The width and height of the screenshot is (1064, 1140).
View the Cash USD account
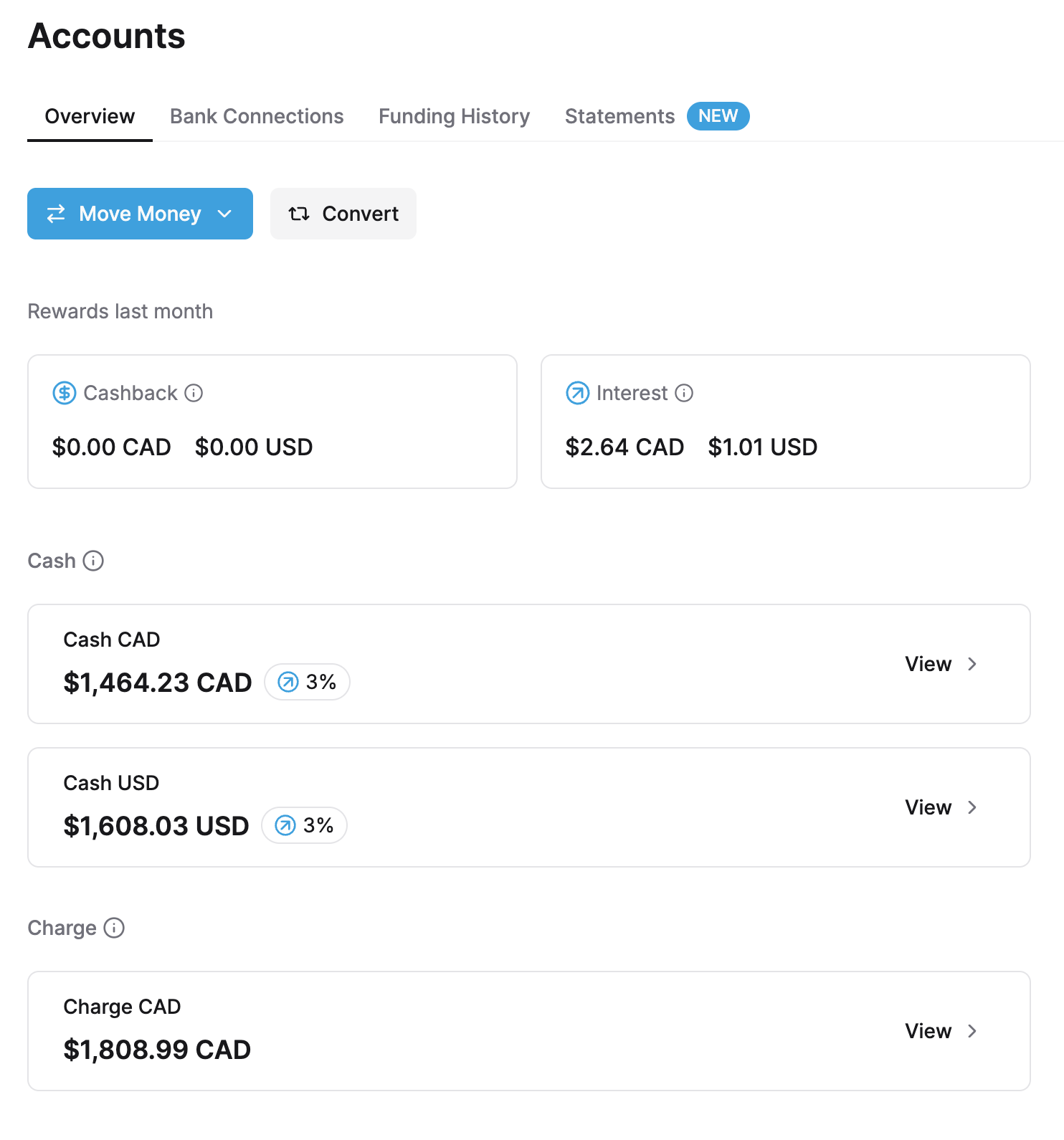coord(927,807)
